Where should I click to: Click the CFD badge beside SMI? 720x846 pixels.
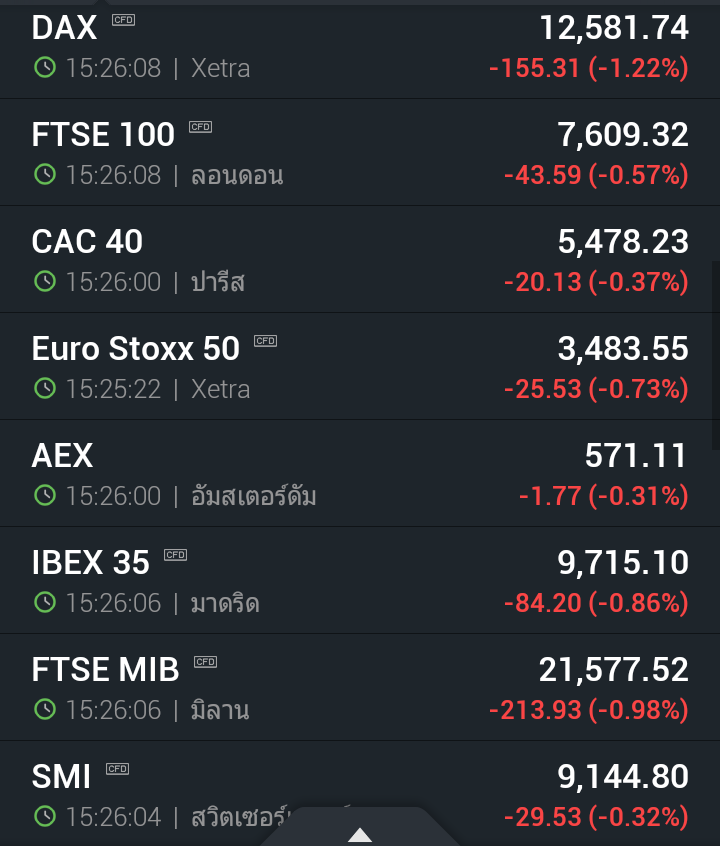coord(117,769)
